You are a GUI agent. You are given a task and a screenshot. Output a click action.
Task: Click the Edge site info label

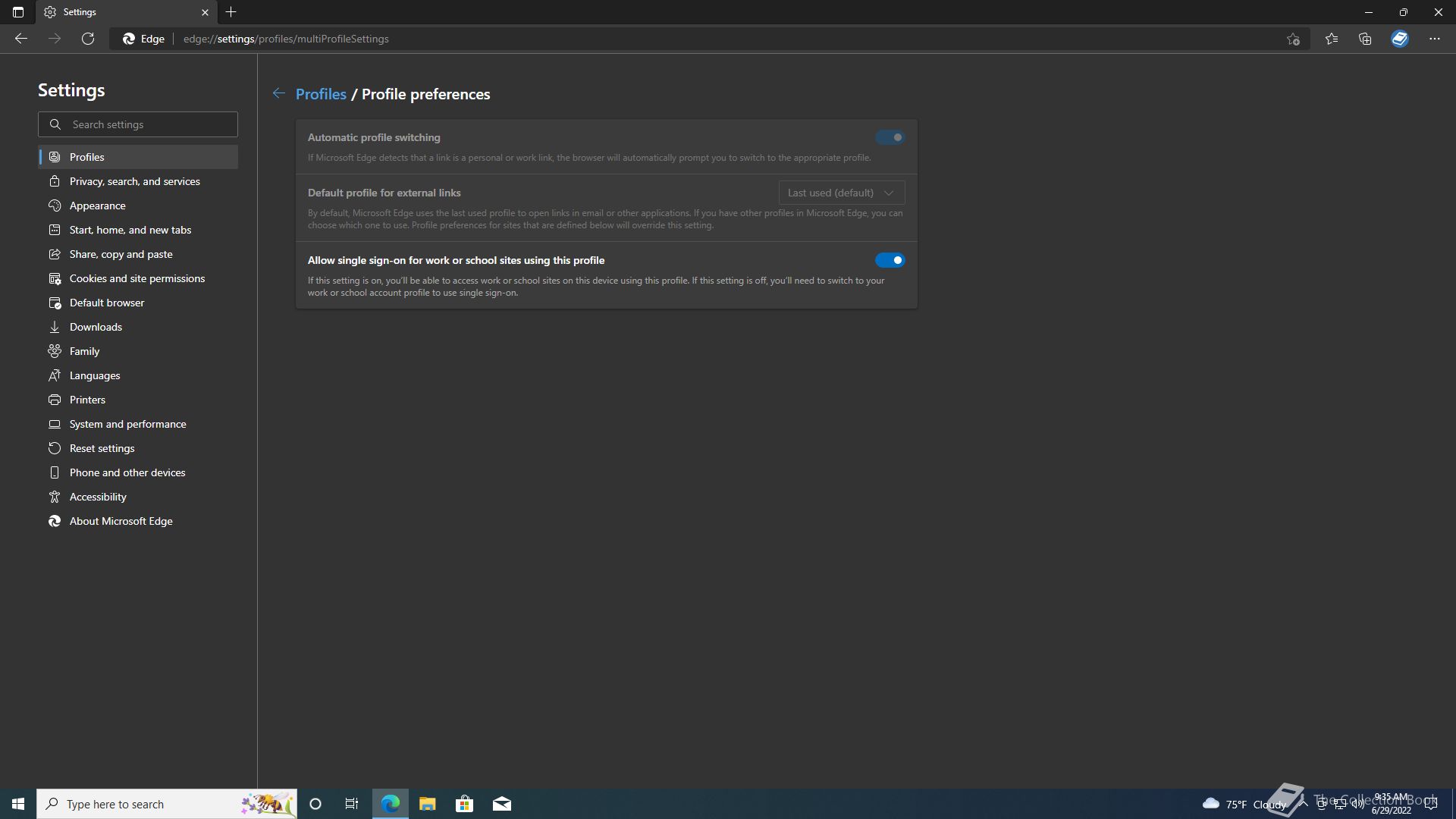[144, 39]
